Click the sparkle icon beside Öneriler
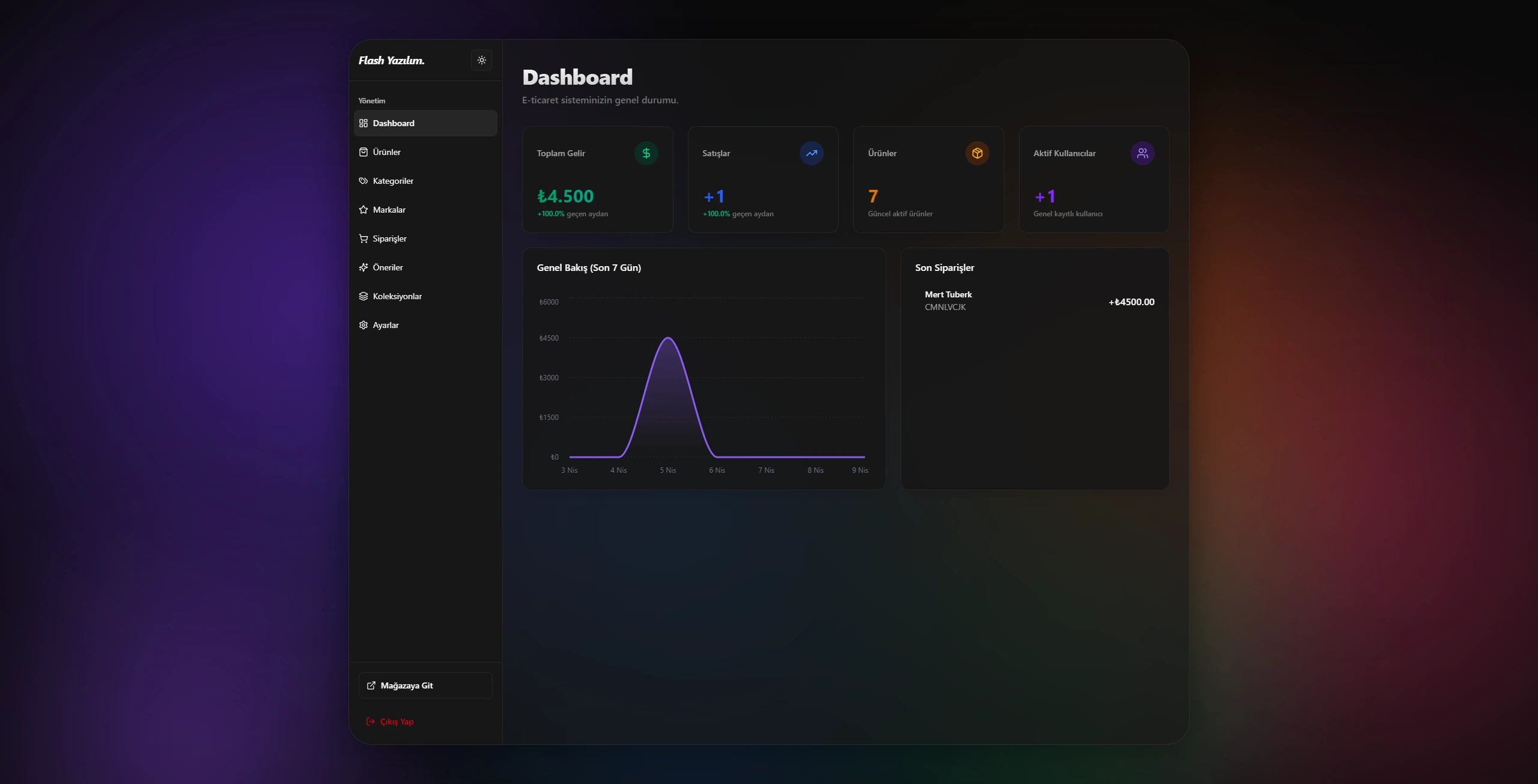This screenshot has height=784, width=1538. (363, 267)
